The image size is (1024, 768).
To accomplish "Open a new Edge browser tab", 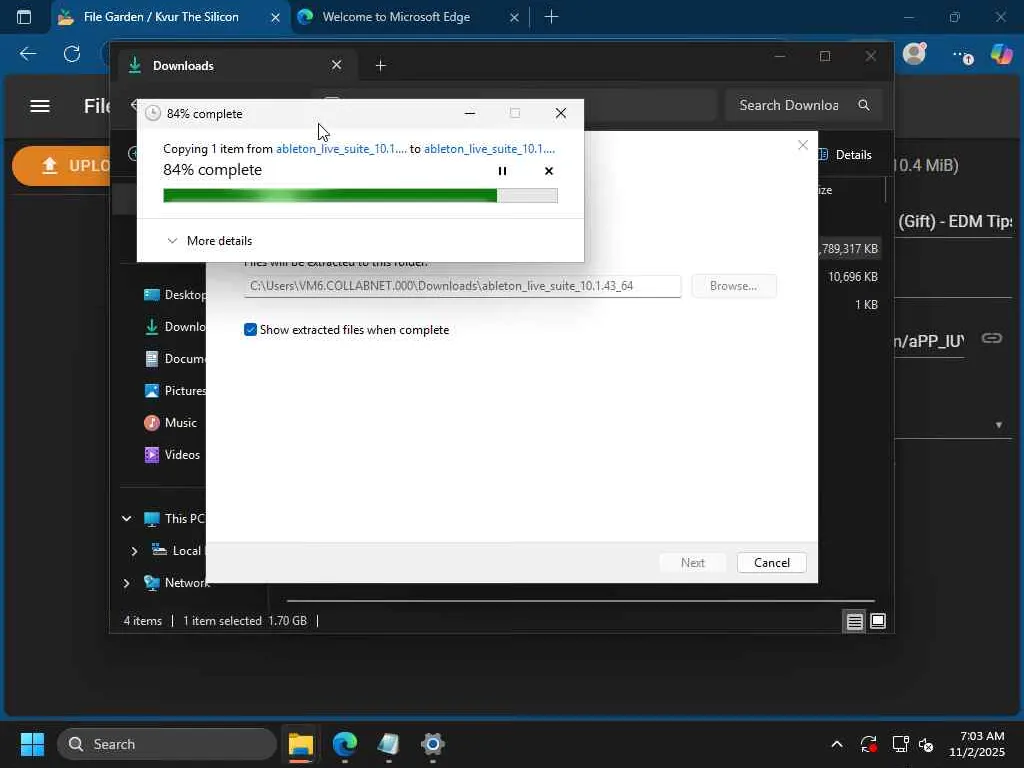I will coord(551,17).
